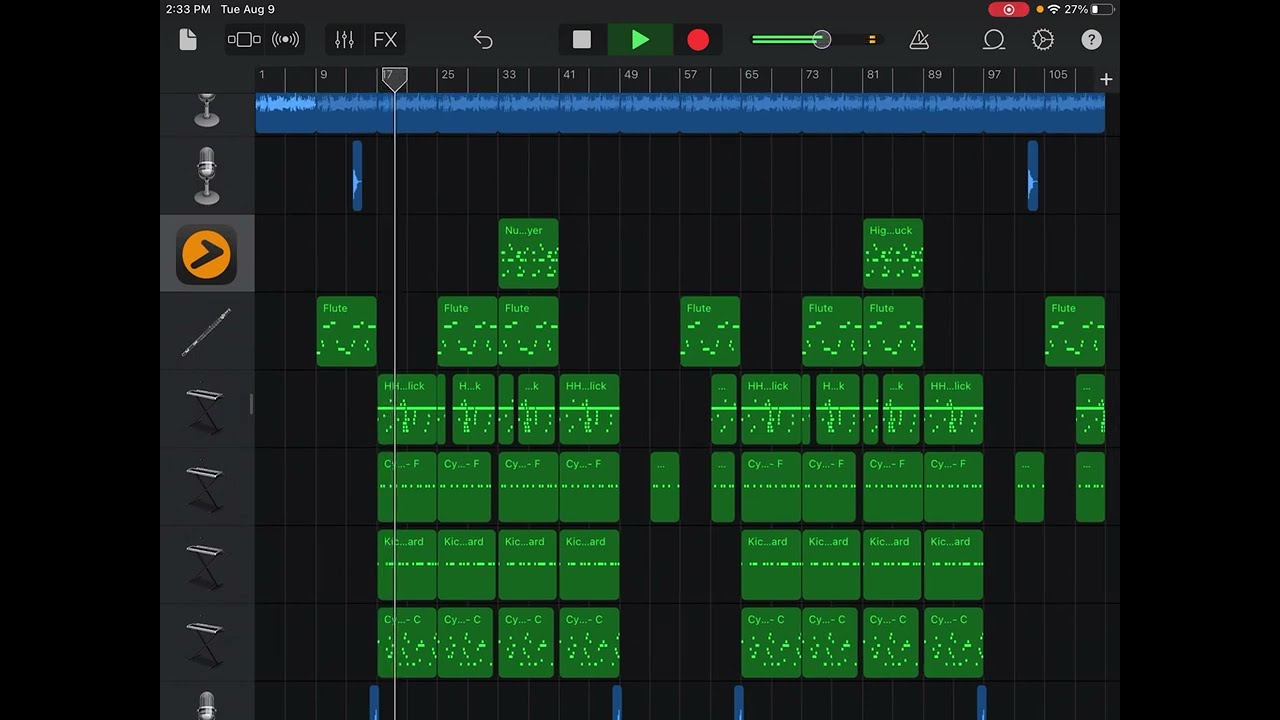Stop playback with the square stop button
This screenshot has height=720, width=1280.
[x=582, y=40]
